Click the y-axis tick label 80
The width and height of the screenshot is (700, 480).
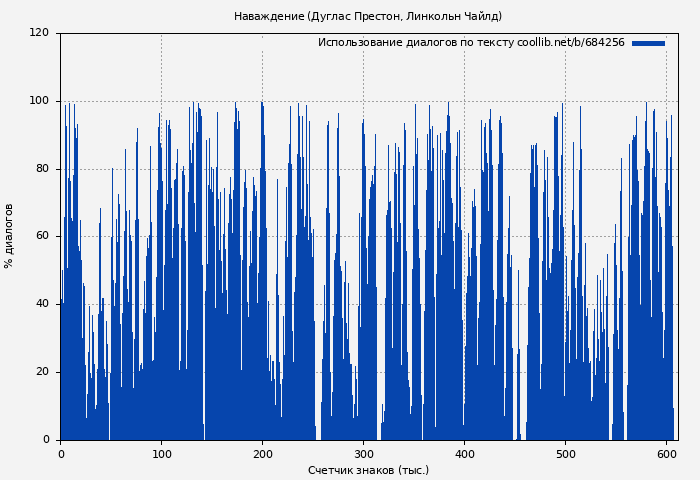(42, 169)
